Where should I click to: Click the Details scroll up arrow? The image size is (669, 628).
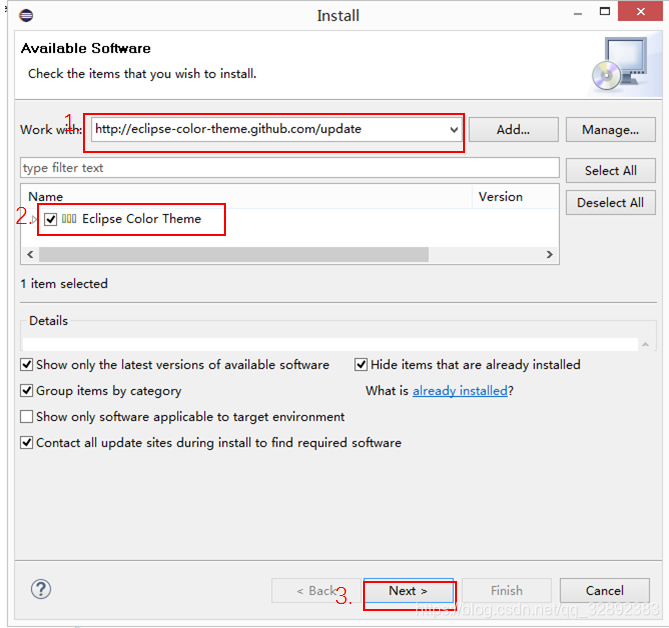point(646,344)
